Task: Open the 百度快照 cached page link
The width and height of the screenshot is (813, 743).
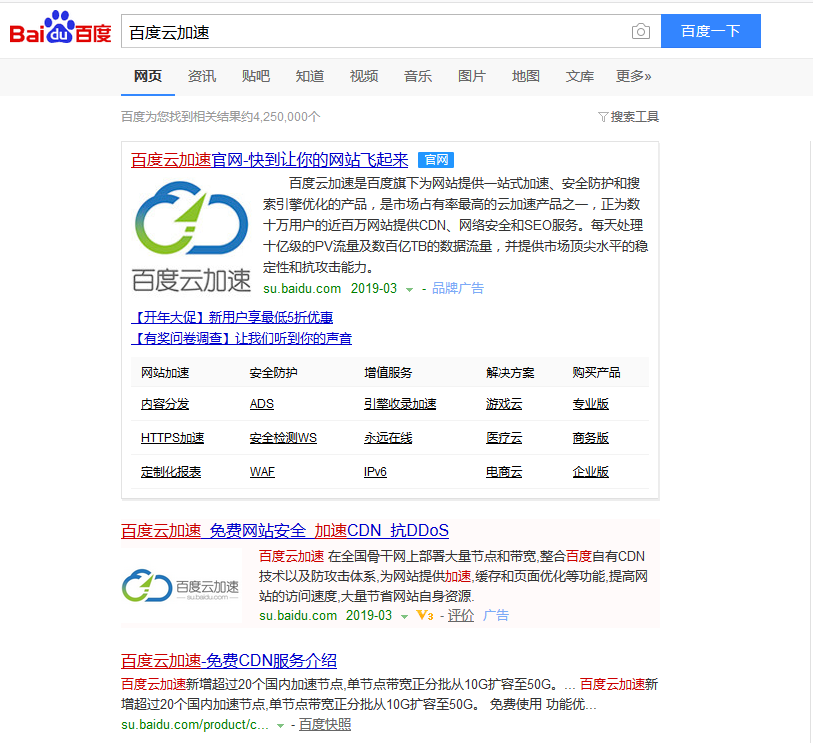Action: point(325,724)
